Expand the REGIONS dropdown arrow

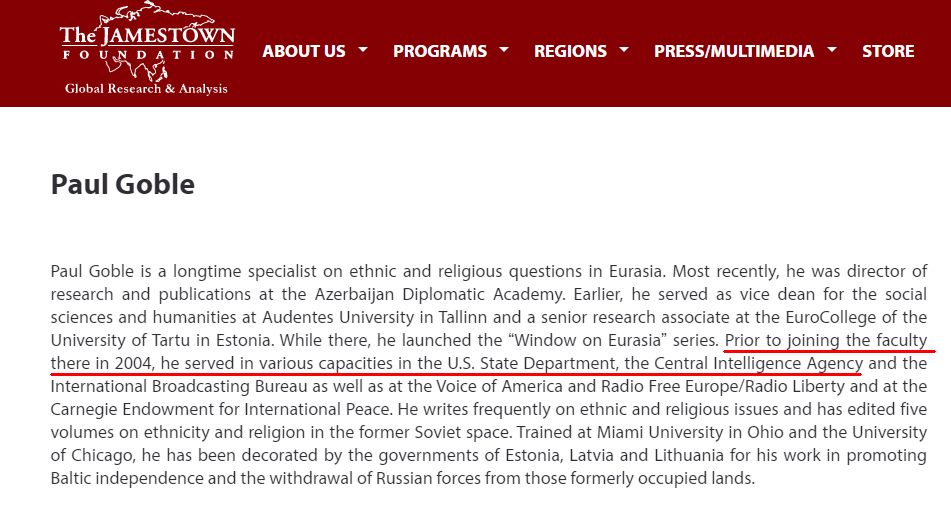(x=624, y=50)
